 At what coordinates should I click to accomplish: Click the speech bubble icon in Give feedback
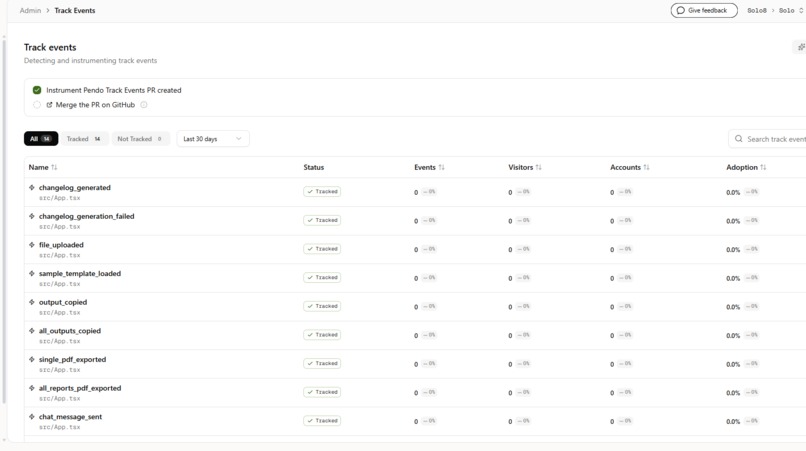681,10
